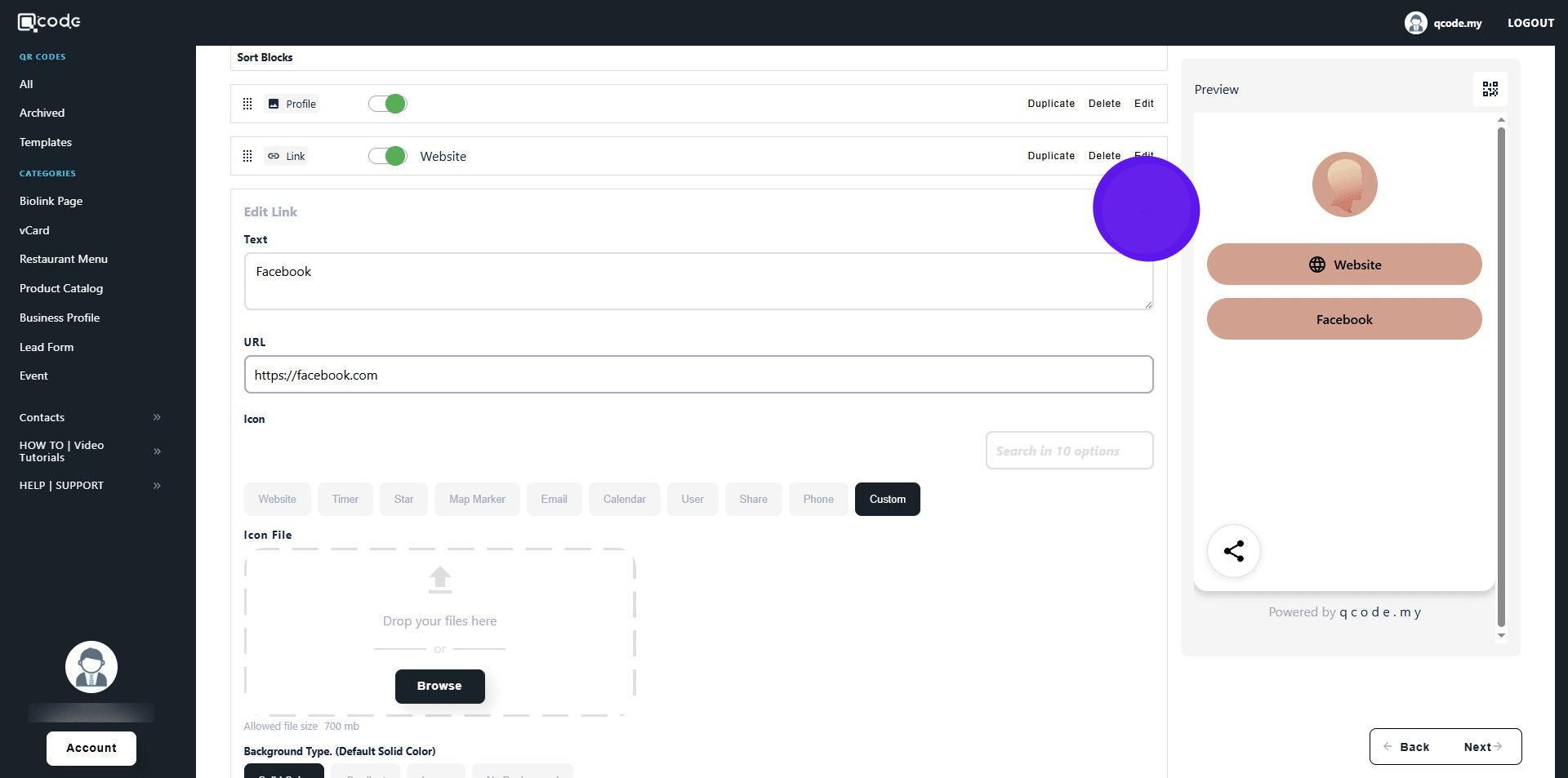Click the Sort Blocks heading
Screen dimensions: 1568x778
click(x=265, y=58)
